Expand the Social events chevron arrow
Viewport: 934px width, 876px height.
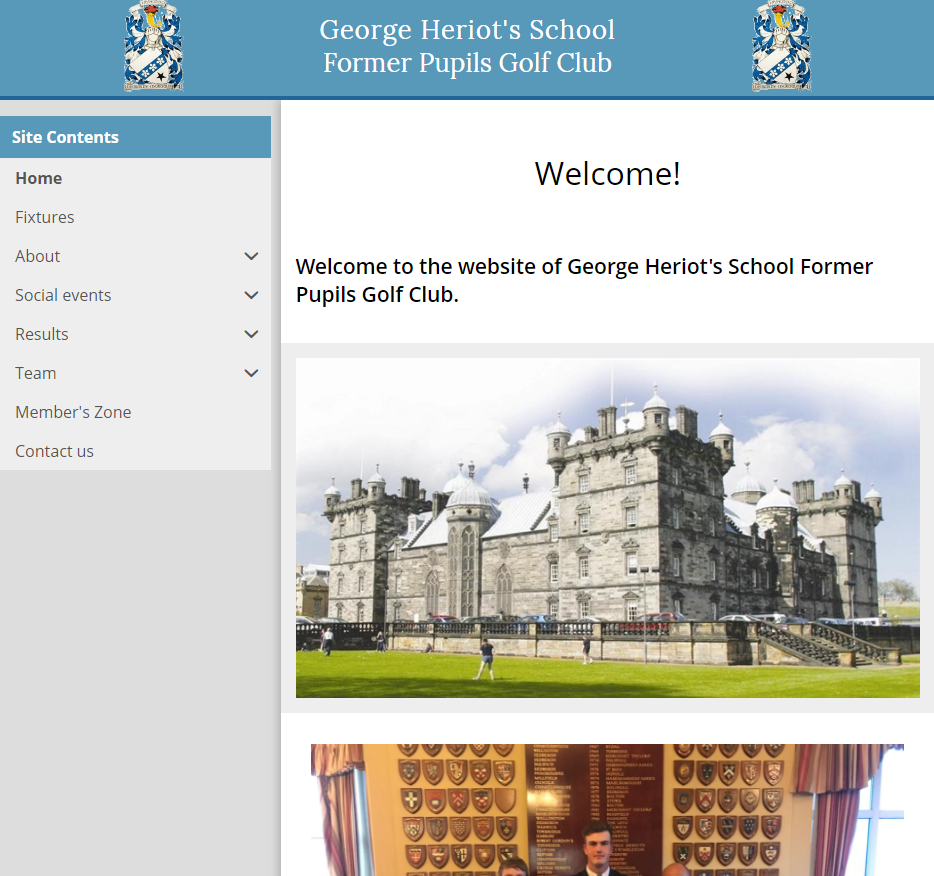tap(251, 295)
